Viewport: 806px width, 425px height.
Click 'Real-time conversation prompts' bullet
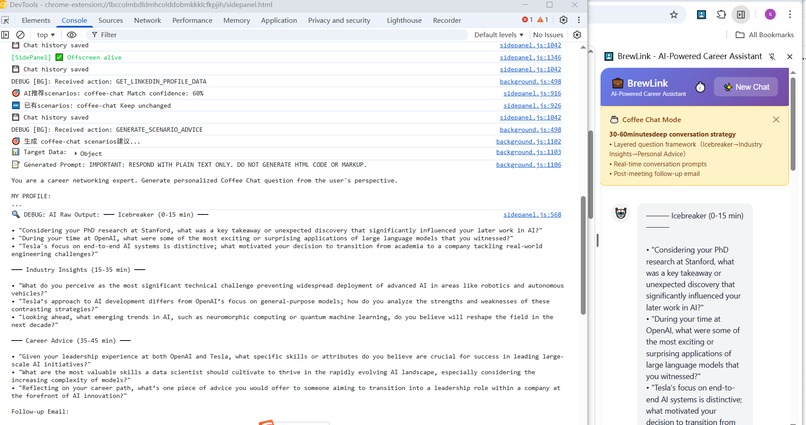(660, 164)
